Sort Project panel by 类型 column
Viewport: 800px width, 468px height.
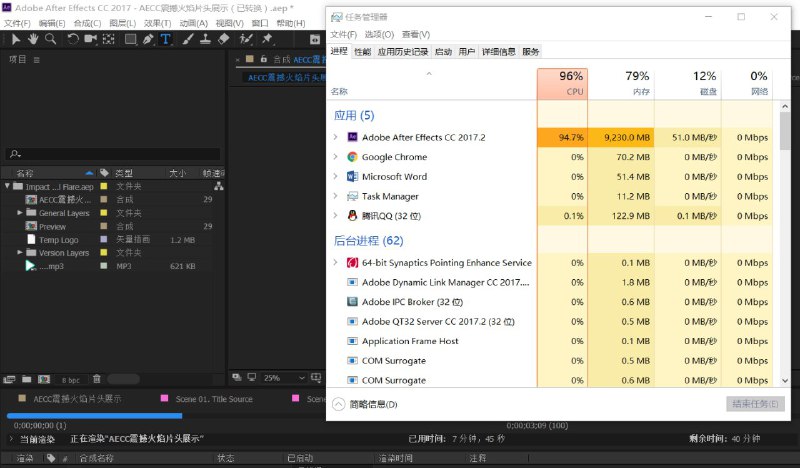click(x=124, y=174)
